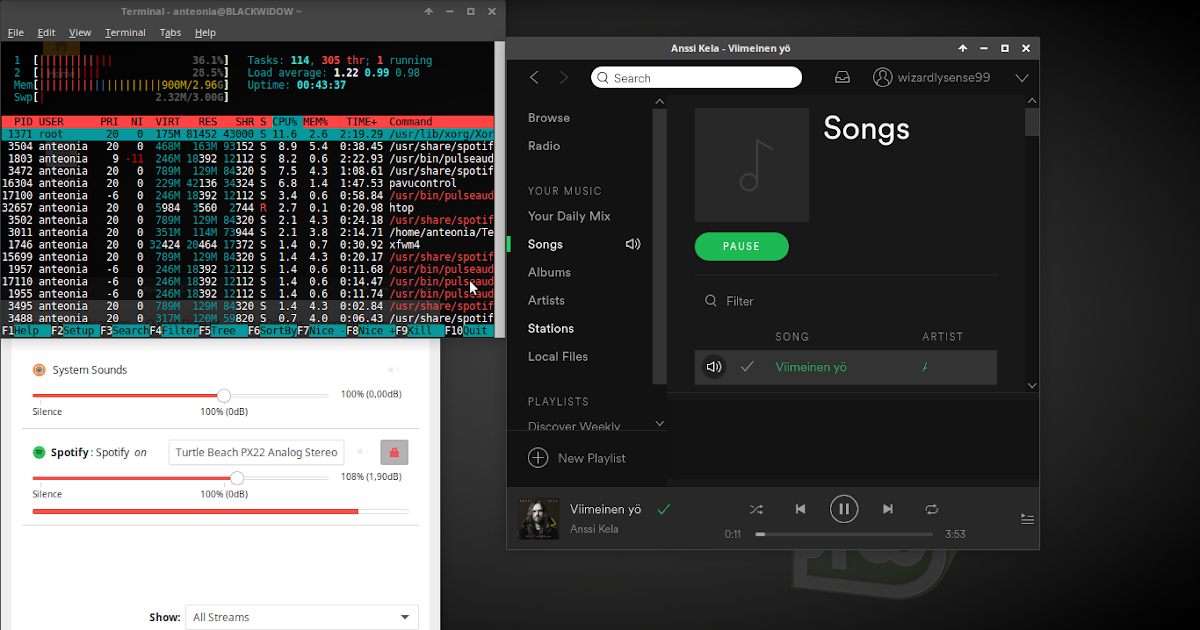1200x630 pixels.
Task: Click the htop F10 Quit button
Action: [x=468, y=330]
